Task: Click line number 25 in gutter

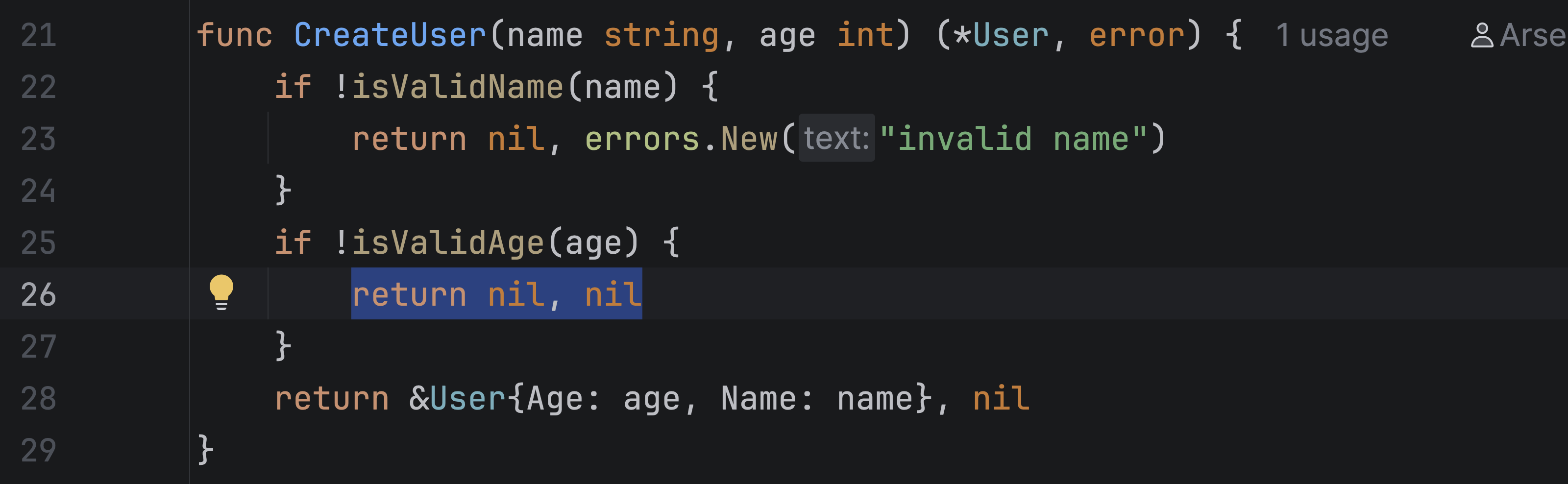Action: [x=38, y=242]
